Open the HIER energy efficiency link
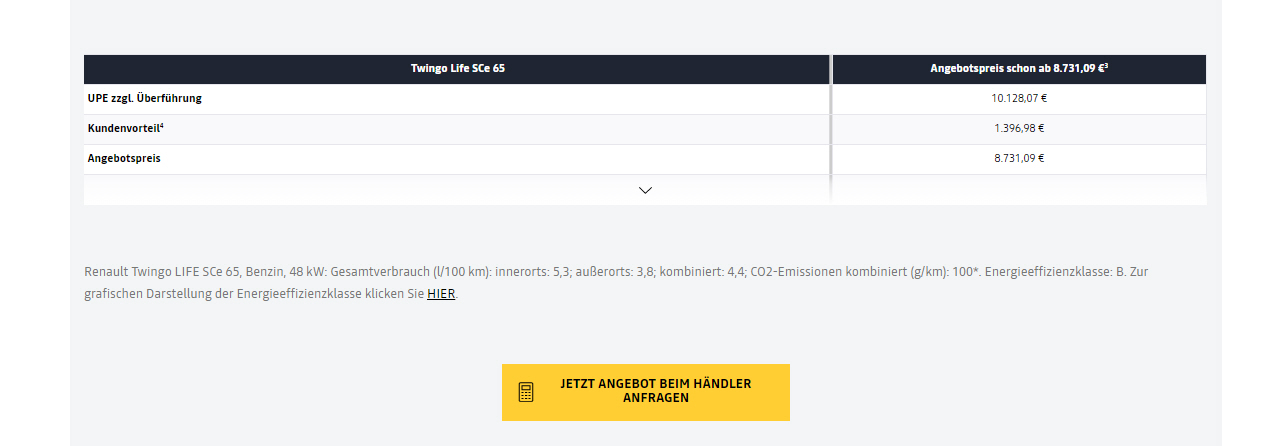This screenshot has height=446, width=1270. (441, 294)
